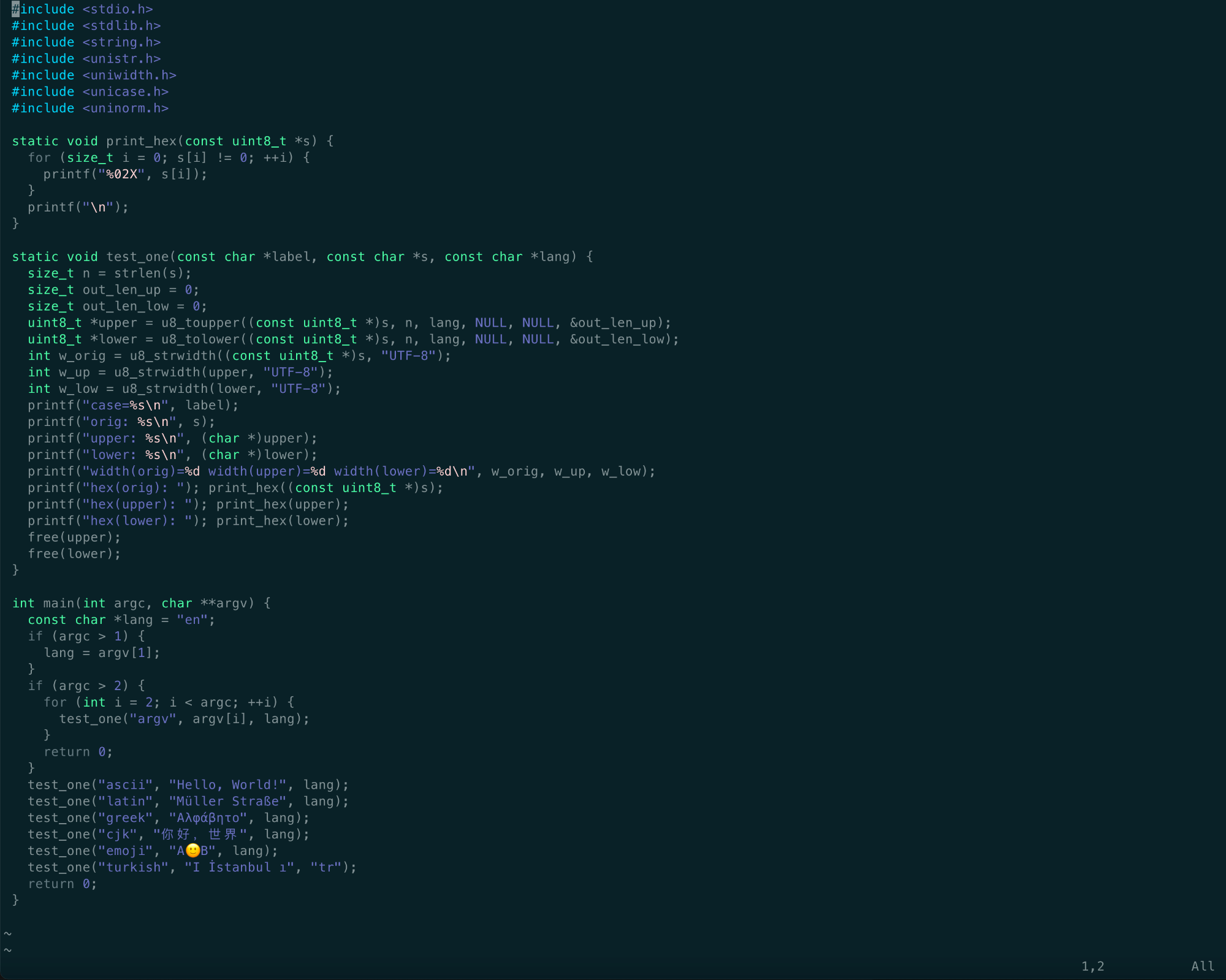Click lang = argv[1]; assignment
This screenshot has height=980, width=1226.
tap(102, 653)
